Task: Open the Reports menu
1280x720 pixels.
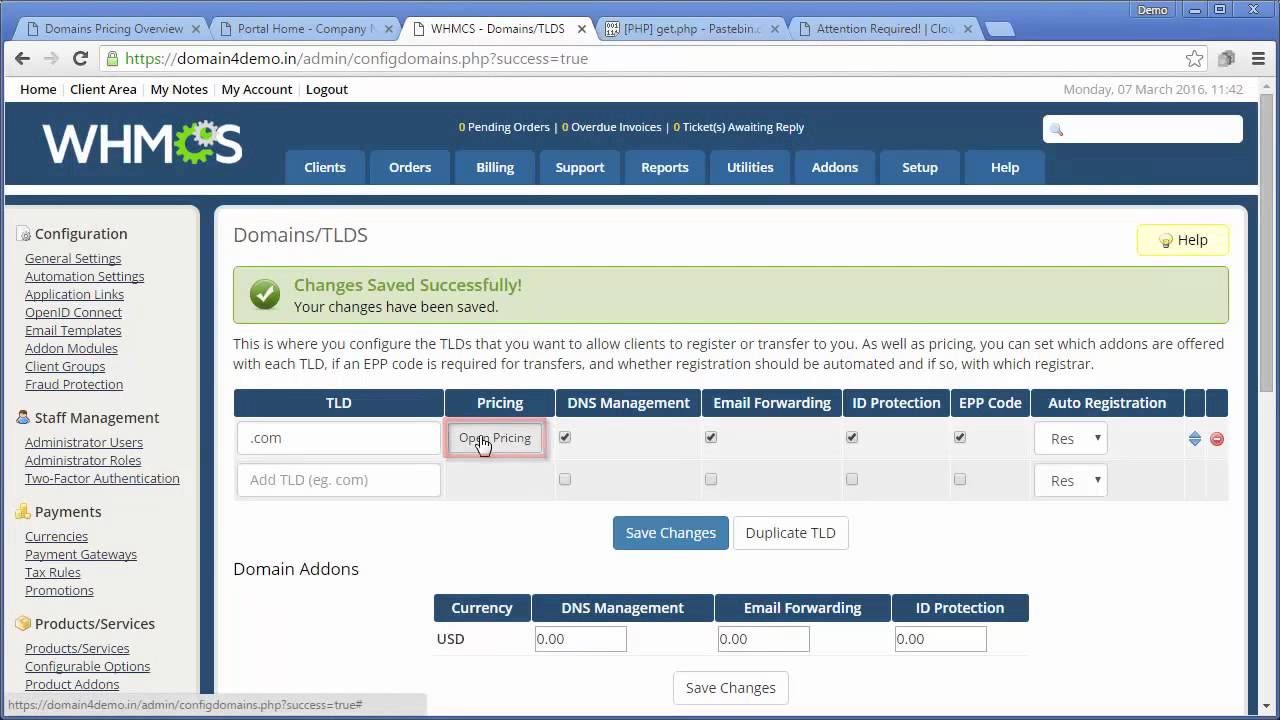Action: click(665, 167)
